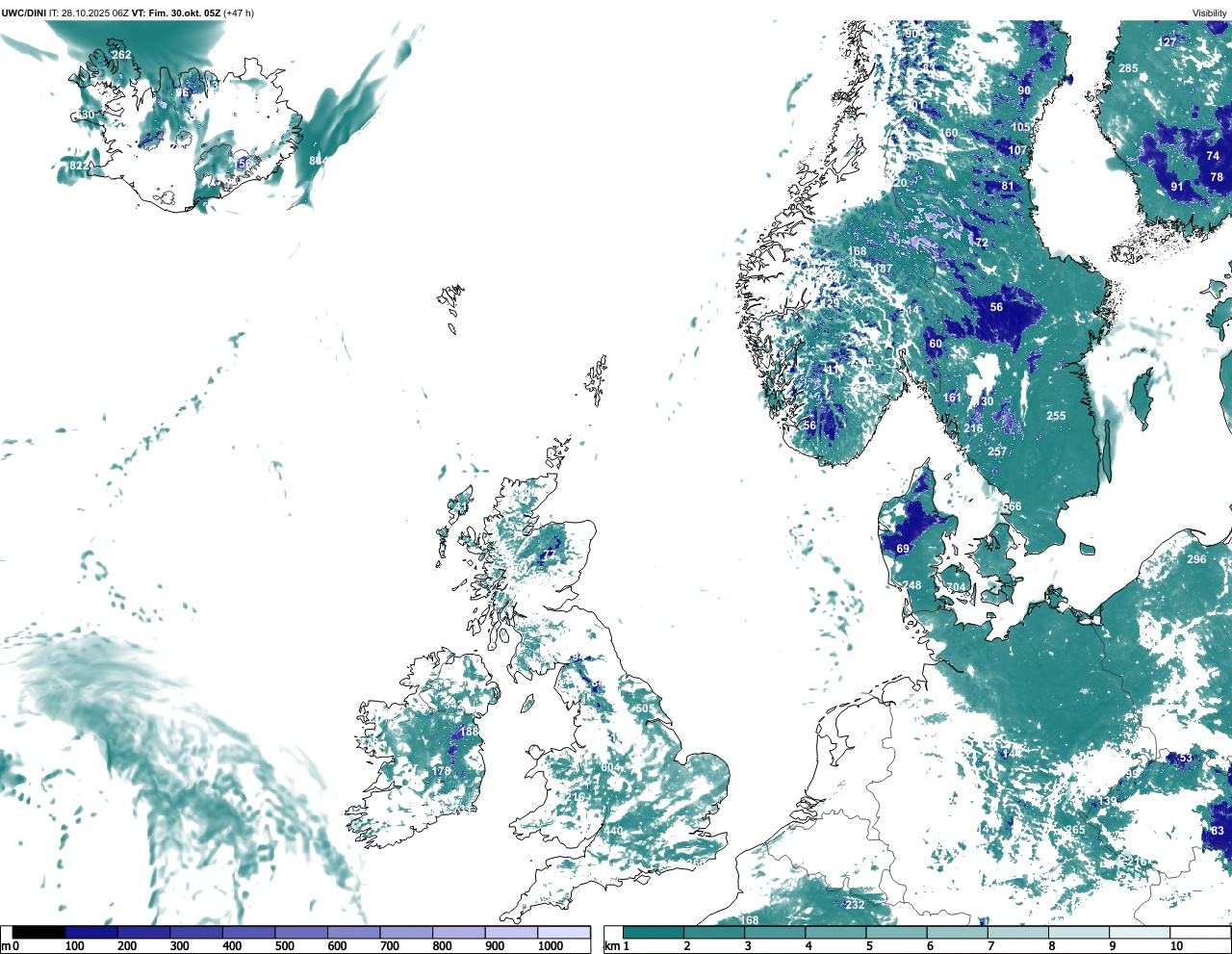Click the '1000' tick in the metre legend
Image resolution: width=1232 pixels, height=954 pixels.
551,946
